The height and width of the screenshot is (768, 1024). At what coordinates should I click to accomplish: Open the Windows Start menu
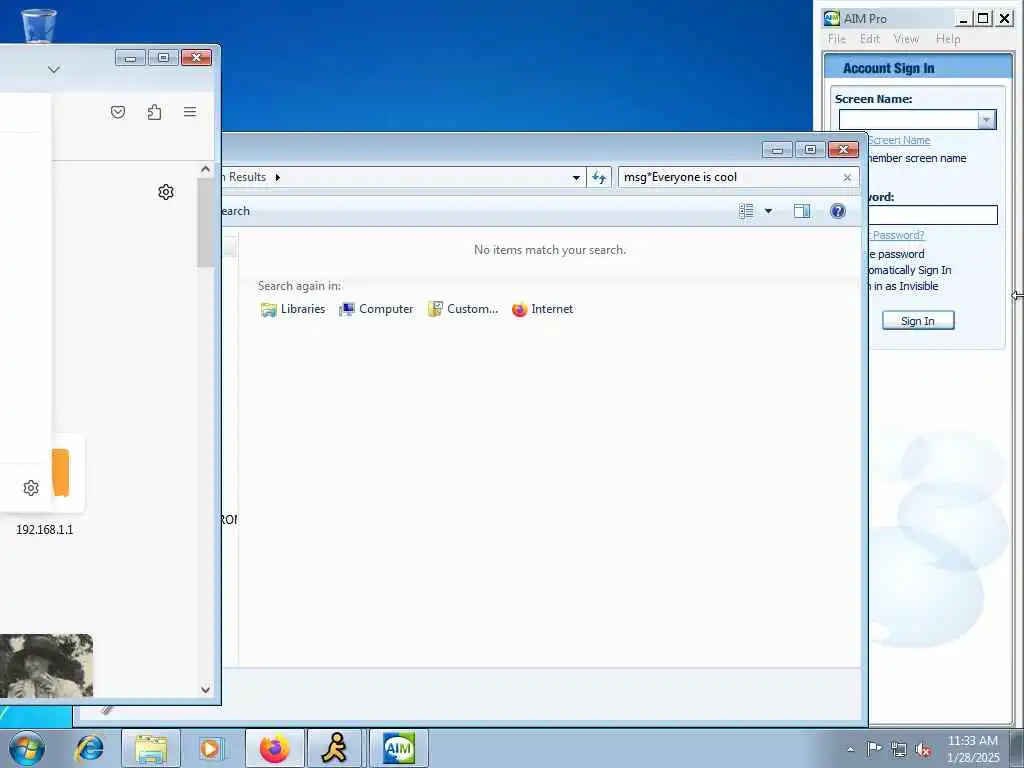coord(27,748)
